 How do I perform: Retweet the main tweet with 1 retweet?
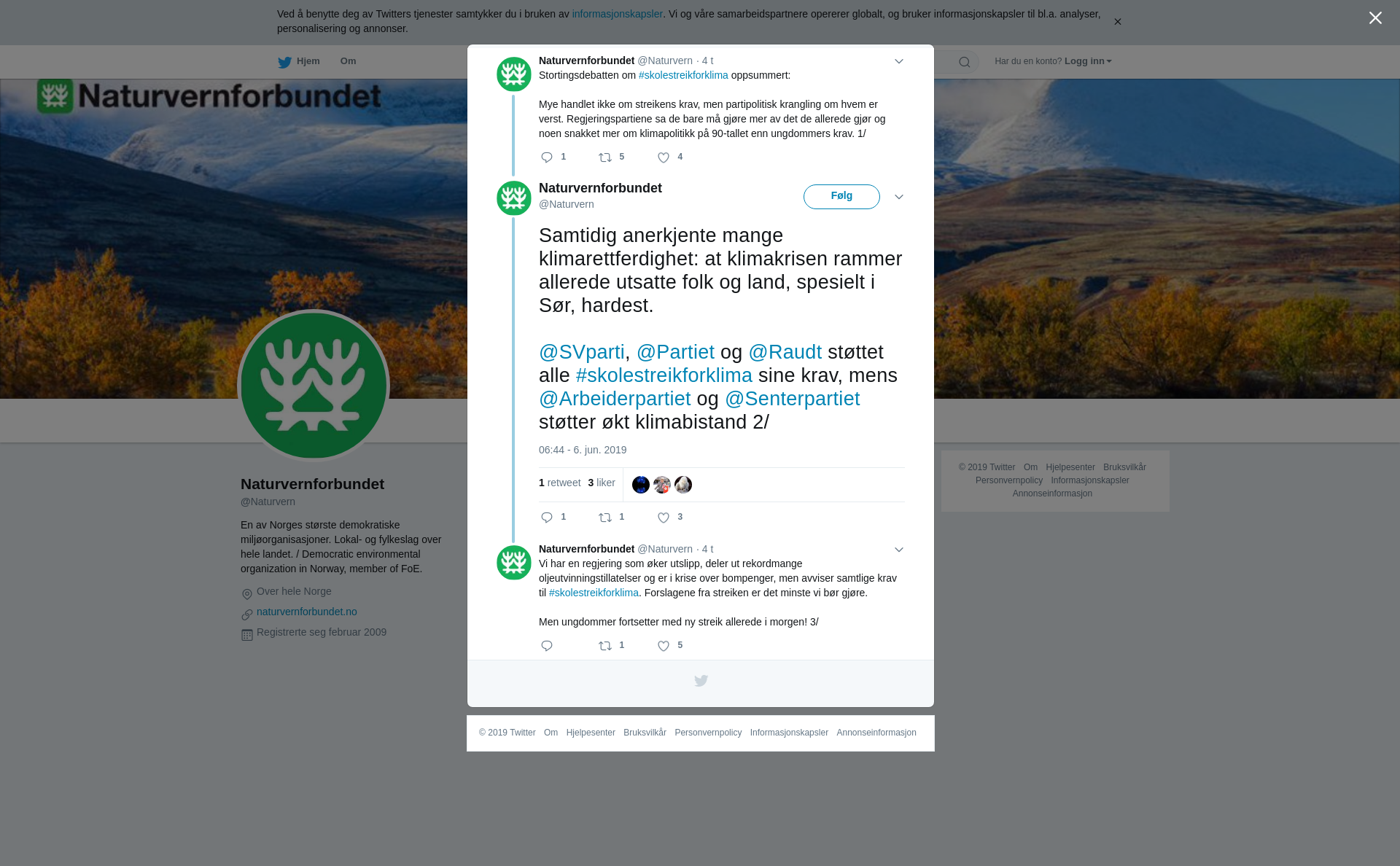(605, 518)
